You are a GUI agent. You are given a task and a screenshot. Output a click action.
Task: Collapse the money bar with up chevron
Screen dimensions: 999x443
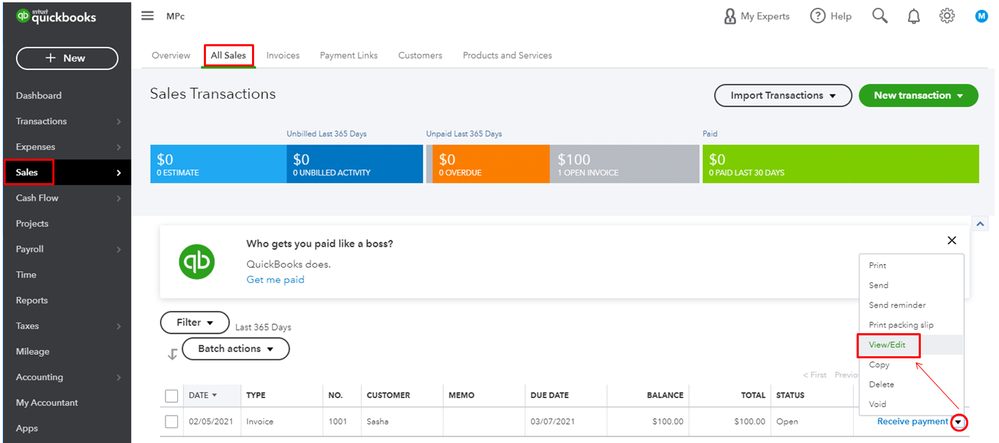click(x=979, y=223)
